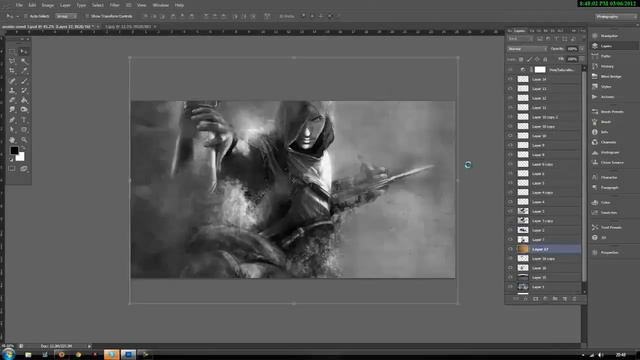Select the Pen tool
The width and height of the screenshot is (640, 360).
click(12, 120)
